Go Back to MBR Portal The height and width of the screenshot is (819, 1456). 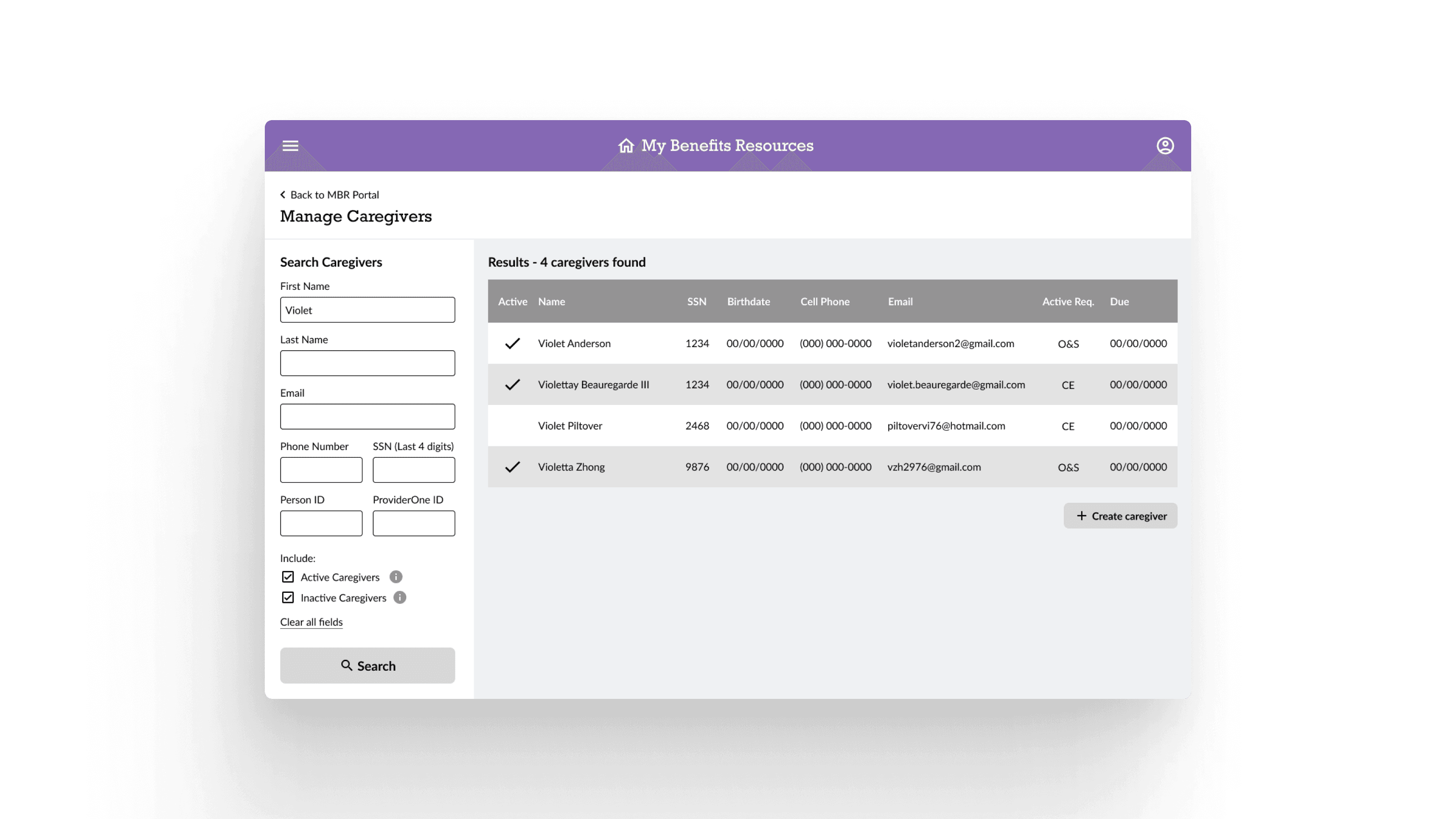334,194
